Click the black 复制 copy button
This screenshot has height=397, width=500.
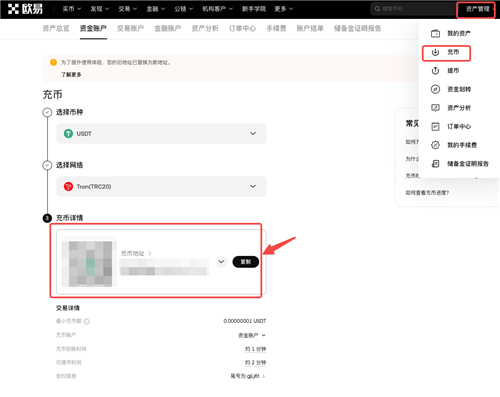click(x=246, y=262)
